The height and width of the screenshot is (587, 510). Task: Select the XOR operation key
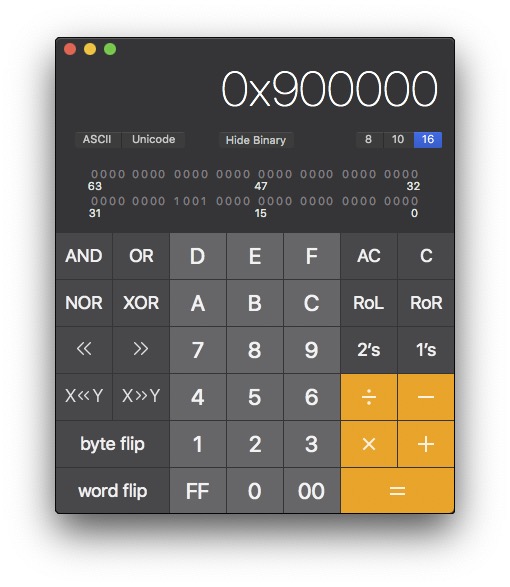(141, 303)
